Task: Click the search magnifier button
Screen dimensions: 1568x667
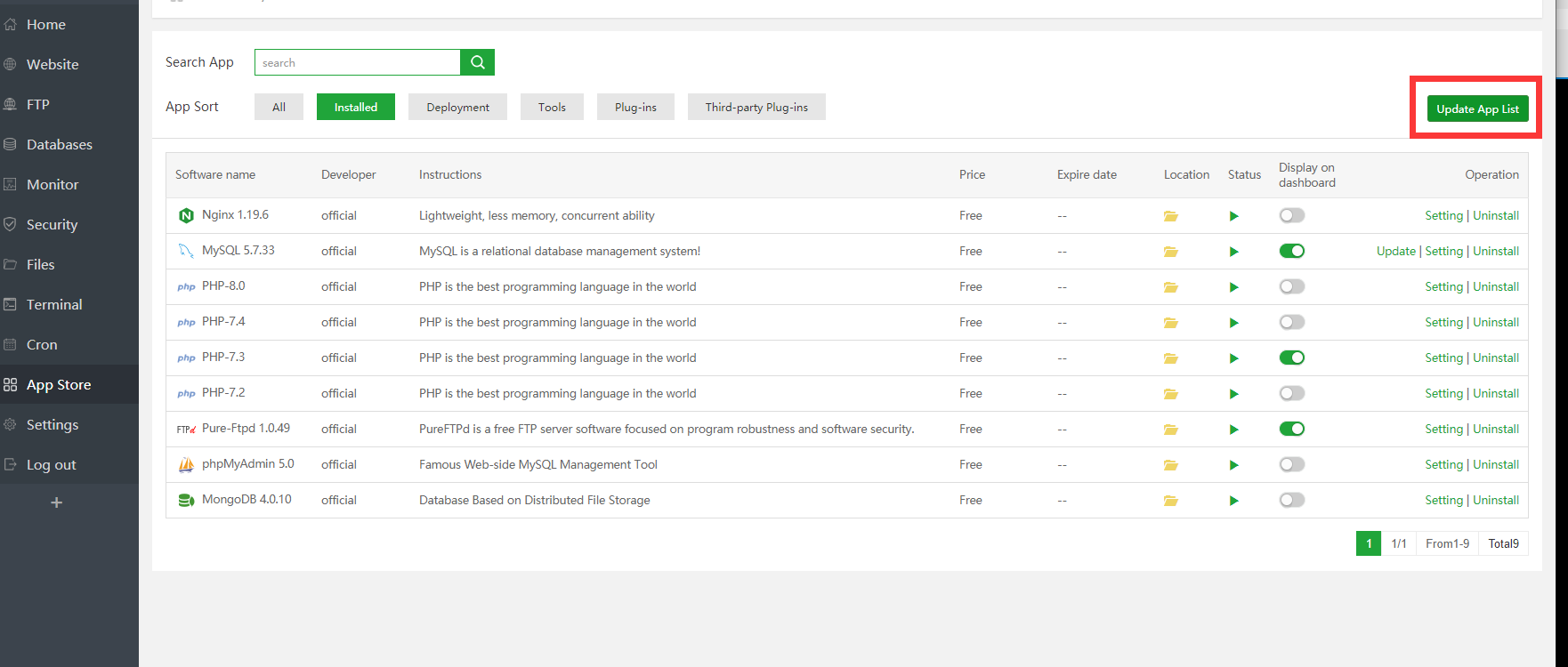Action: click(477, 62)
